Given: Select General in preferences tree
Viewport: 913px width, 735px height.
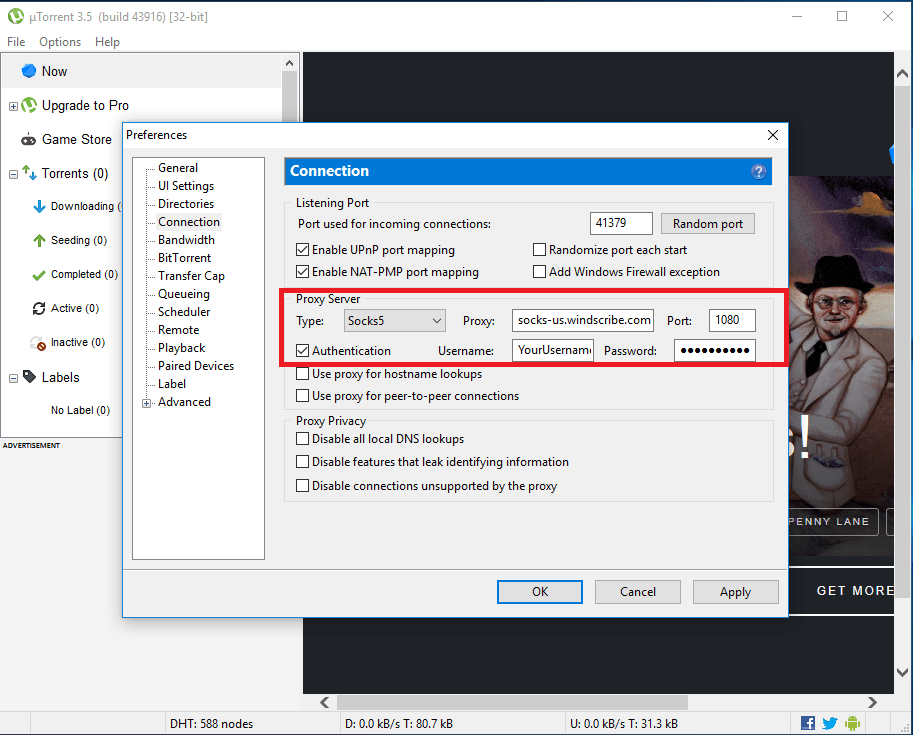Looking at the screenshot, I should pos(178,168).
